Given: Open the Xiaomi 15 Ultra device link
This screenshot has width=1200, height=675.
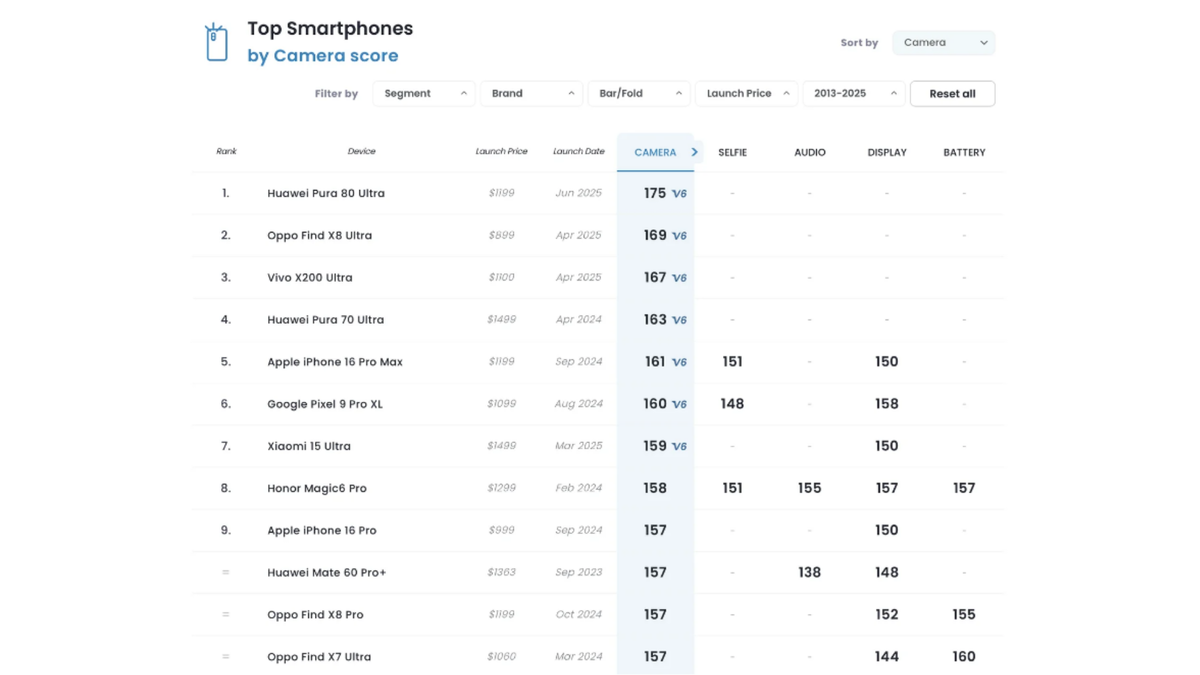Looking at the screenshot, I should (x=309, y=446).
